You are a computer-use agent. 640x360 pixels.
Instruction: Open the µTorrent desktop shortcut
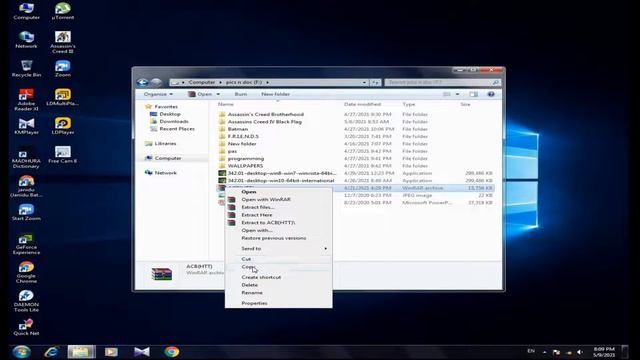63,11
